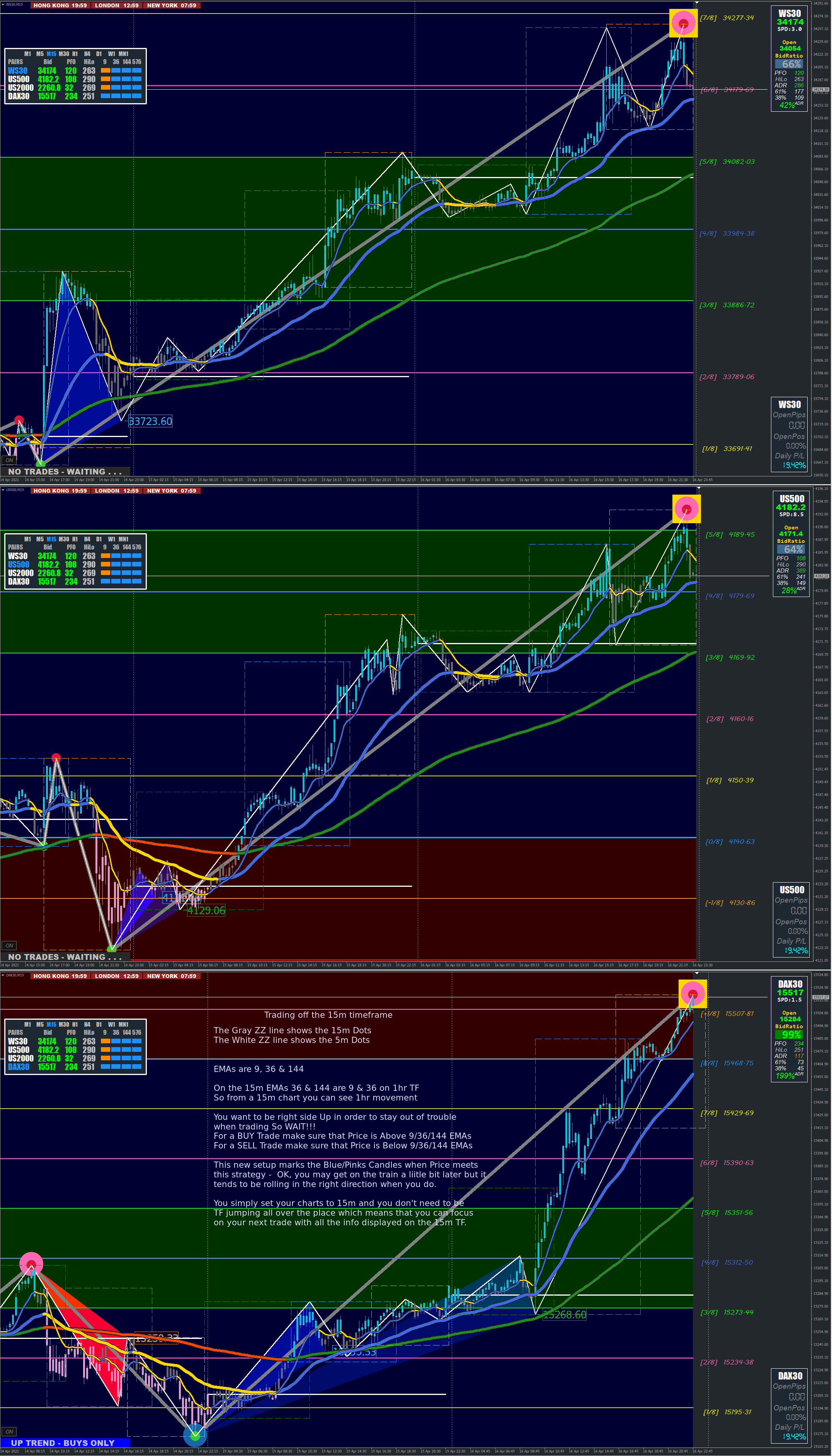Toggle the ON button in US500 chart
Viewport: 832px width, 1456px height.
pos(9,945)
